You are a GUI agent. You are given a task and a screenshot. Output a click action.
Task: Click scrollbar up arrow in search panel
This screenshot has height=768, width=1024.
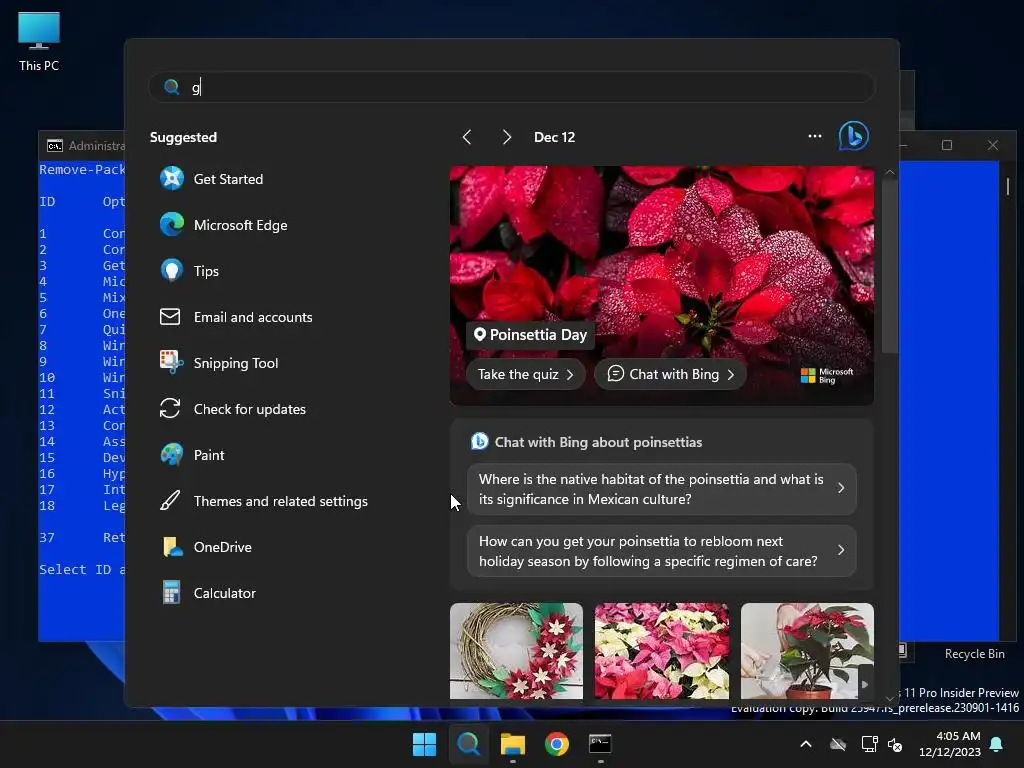pyautogui.click(x=889, y=172)
